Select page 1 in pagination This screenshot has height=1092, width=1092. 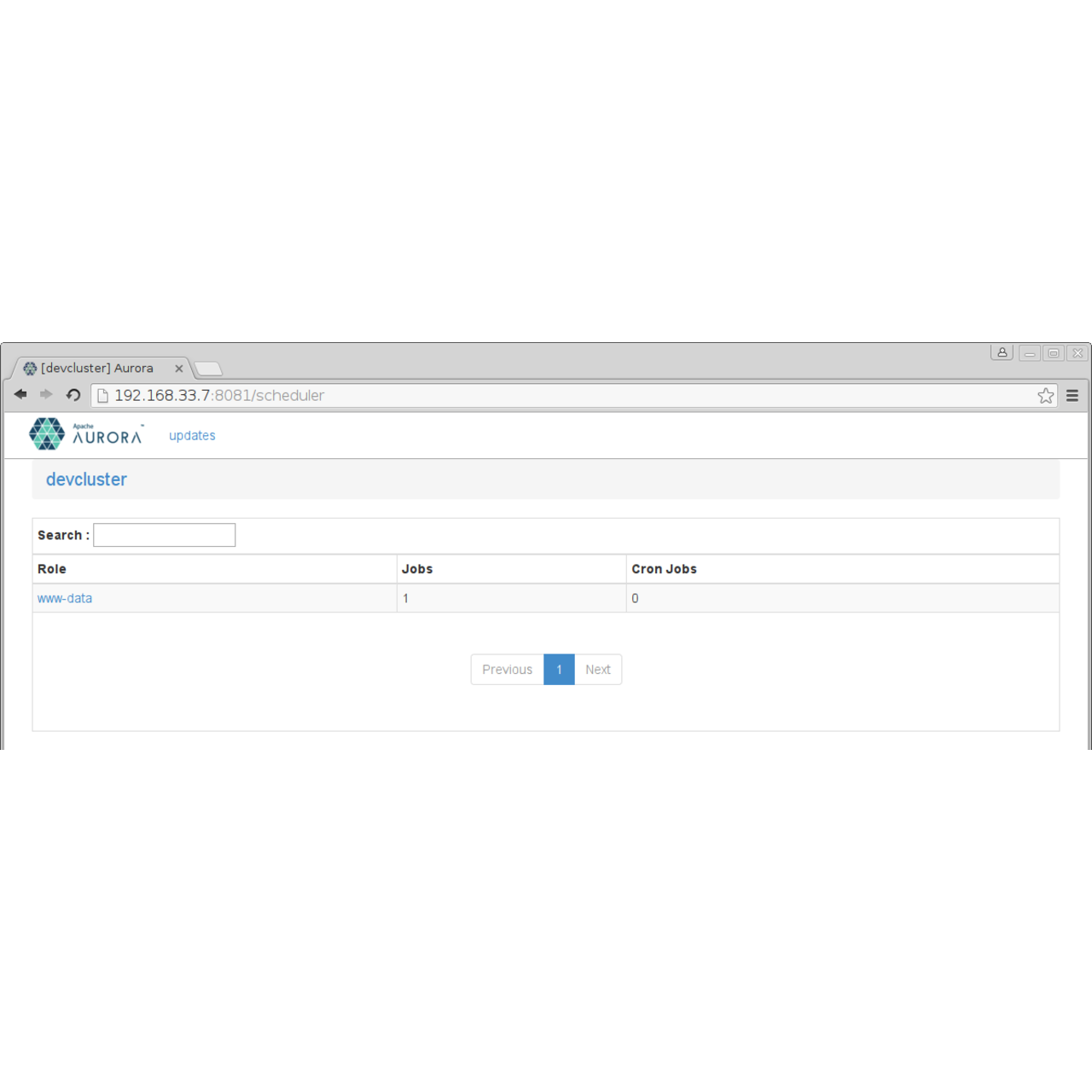pos(559,670)
